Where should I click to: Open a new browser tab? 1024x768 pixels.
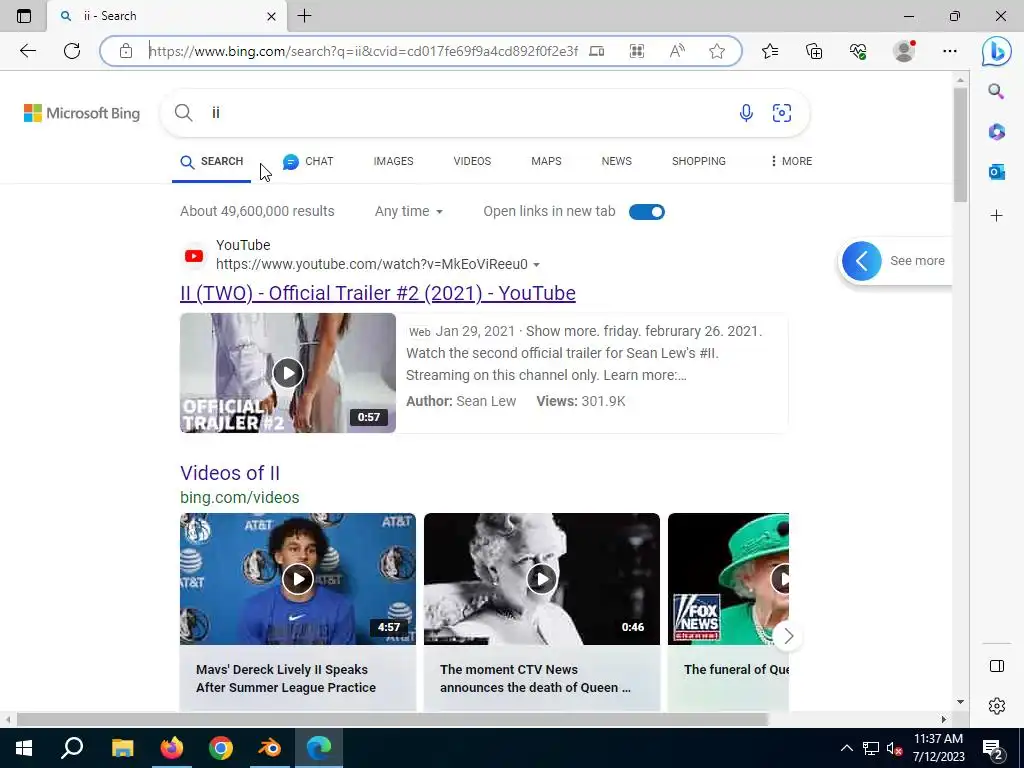(x=304, y=16)
